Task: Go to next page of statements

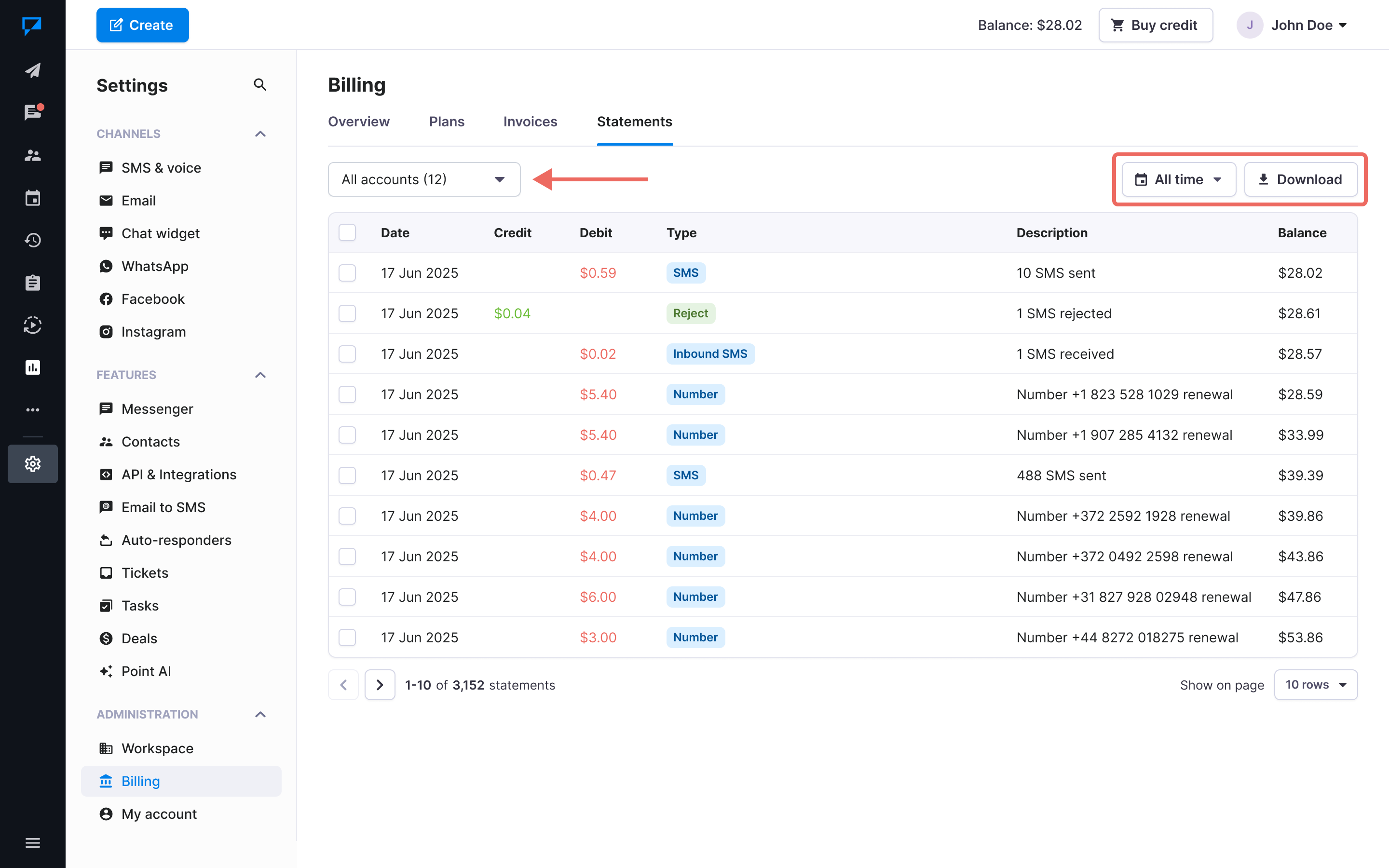Action: click(380, 684)
